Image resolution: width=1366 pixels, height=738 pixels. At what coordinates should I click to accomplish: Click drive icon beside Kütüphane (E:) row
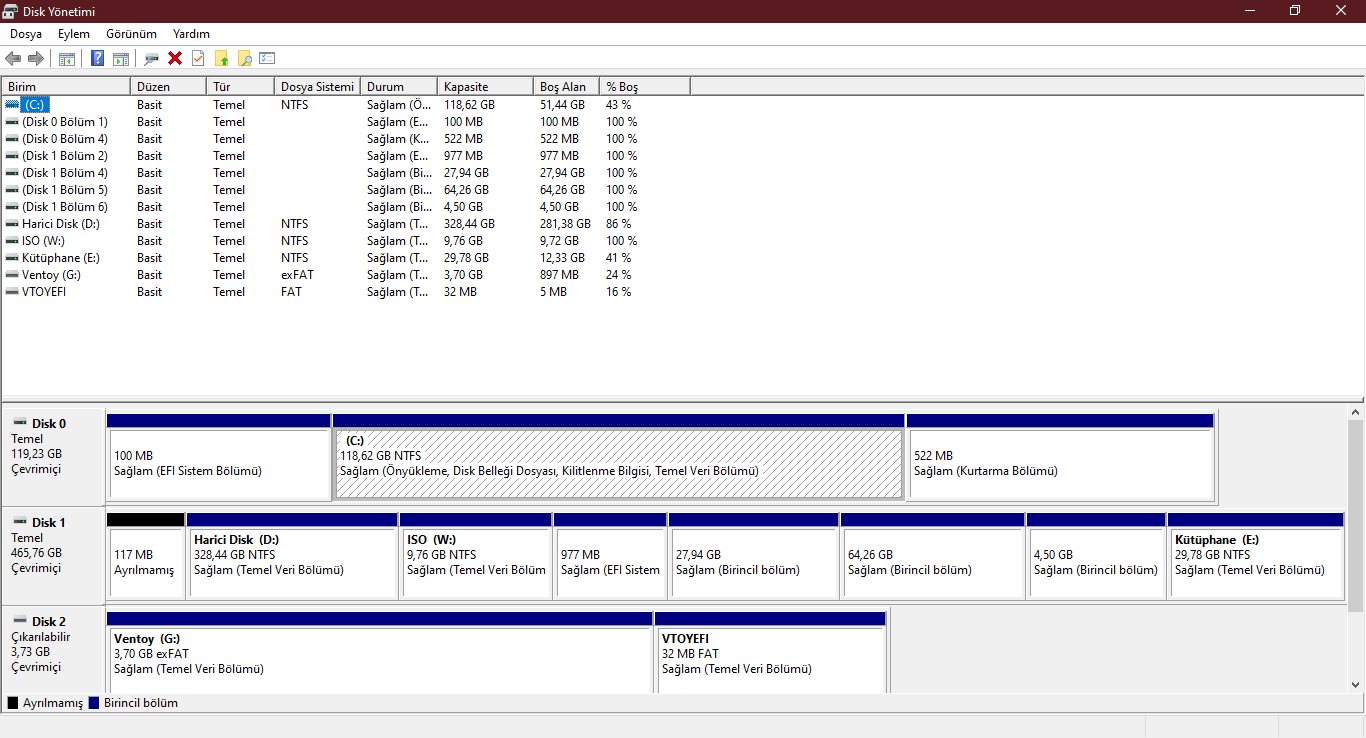coord(12,258)
